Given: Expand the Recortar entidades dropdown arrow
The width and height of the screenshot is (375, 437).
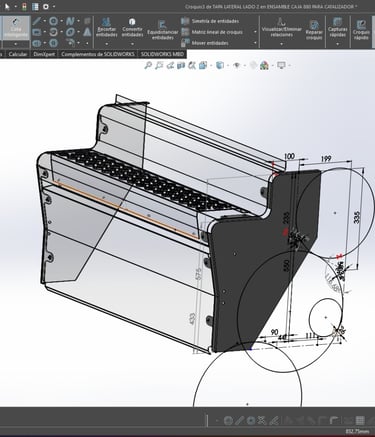Looking at the screenshot, I should coord(107,44).
